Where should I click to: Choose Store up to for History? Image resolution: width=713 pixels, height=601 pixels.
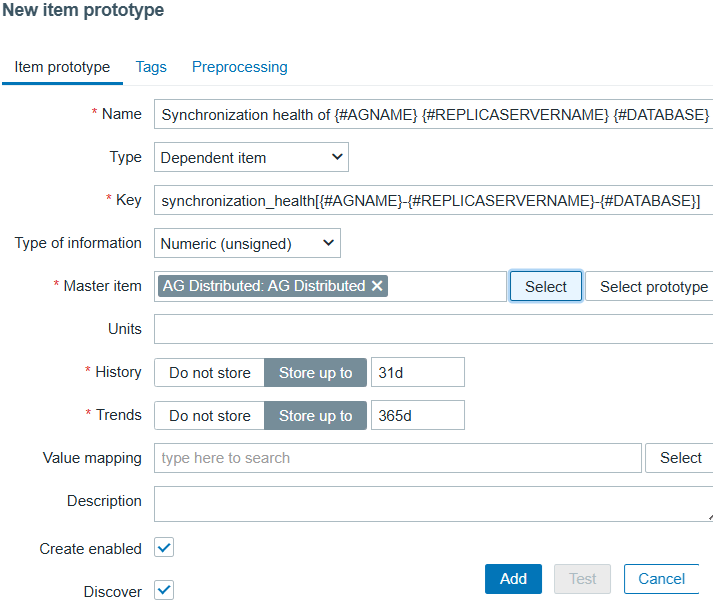315,373
